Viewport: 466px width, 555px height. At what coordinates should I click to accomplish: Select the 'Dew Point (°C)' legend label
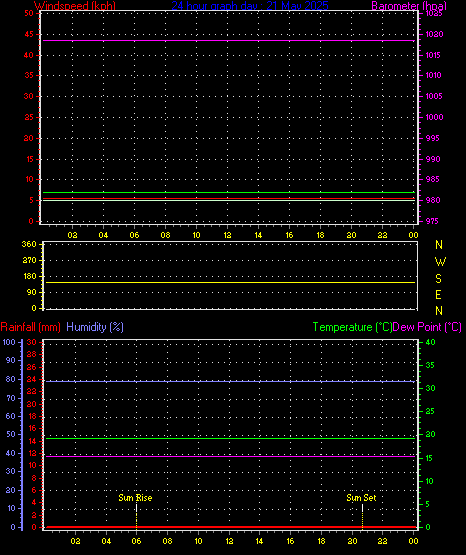(x=427, y=327)
